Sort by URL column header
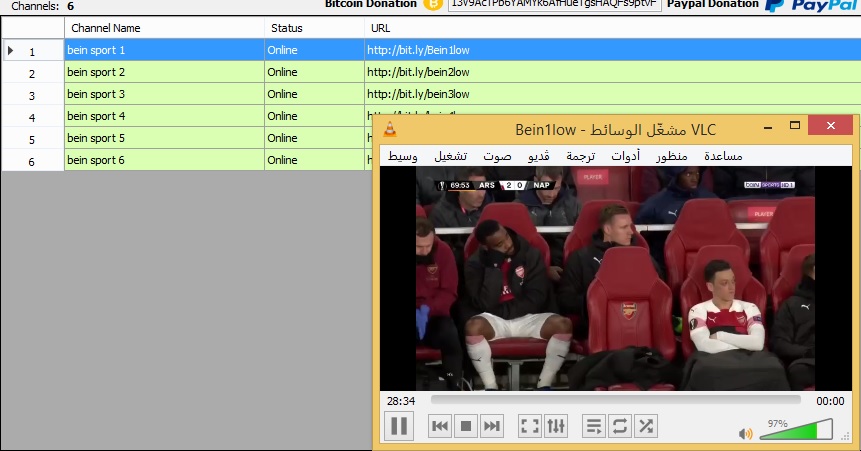Viewport: 861px width, 451px height. 612,28
